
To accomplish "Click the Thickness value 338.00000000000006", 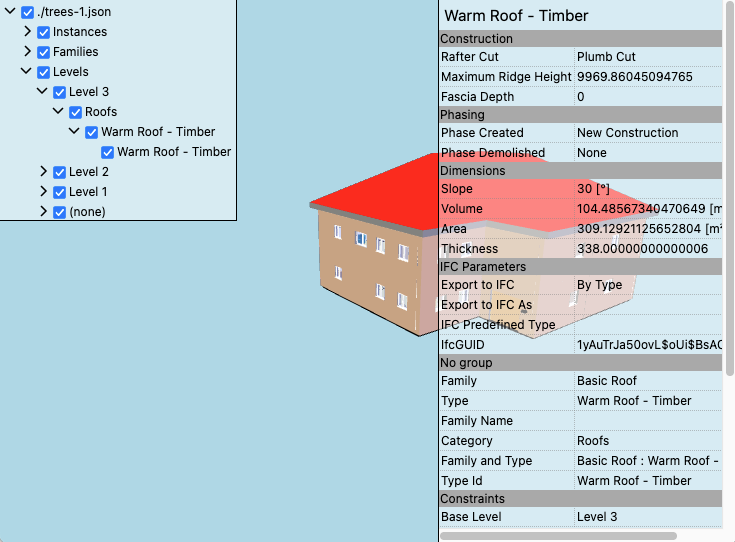I will coord(642,248).
